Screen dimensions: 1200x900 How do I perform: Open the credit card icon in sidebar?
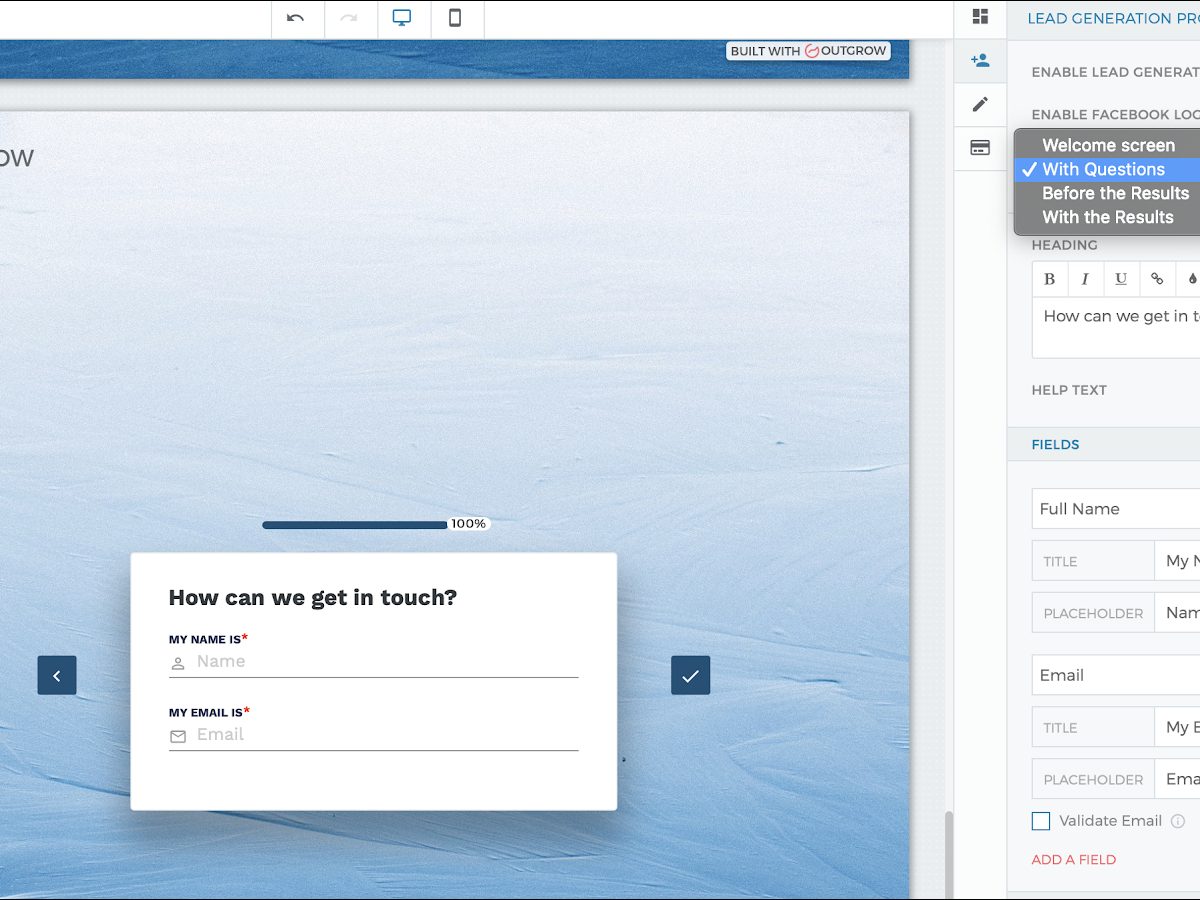(980, 148)
